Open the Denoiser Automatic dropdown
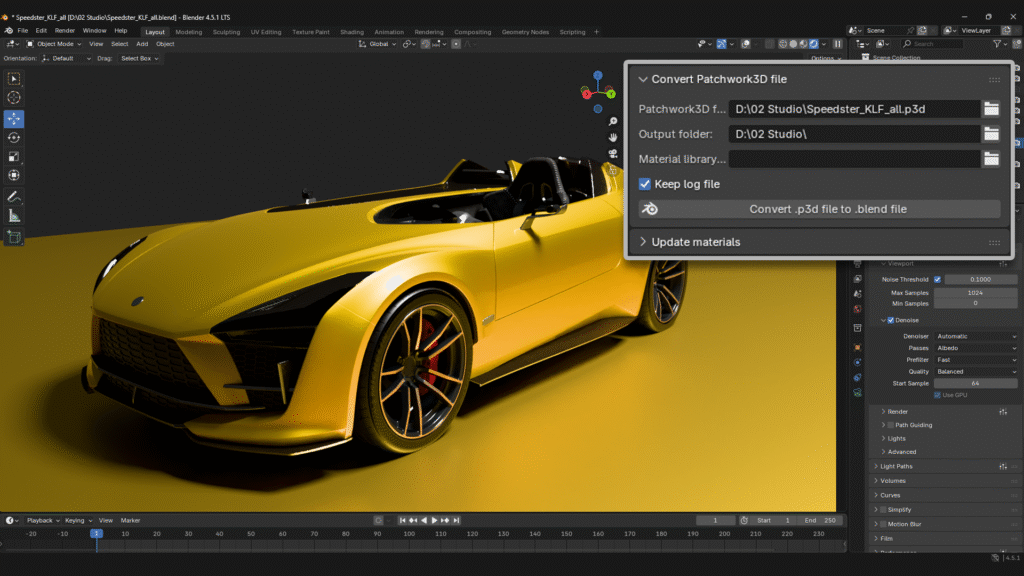 pos(975,336)
